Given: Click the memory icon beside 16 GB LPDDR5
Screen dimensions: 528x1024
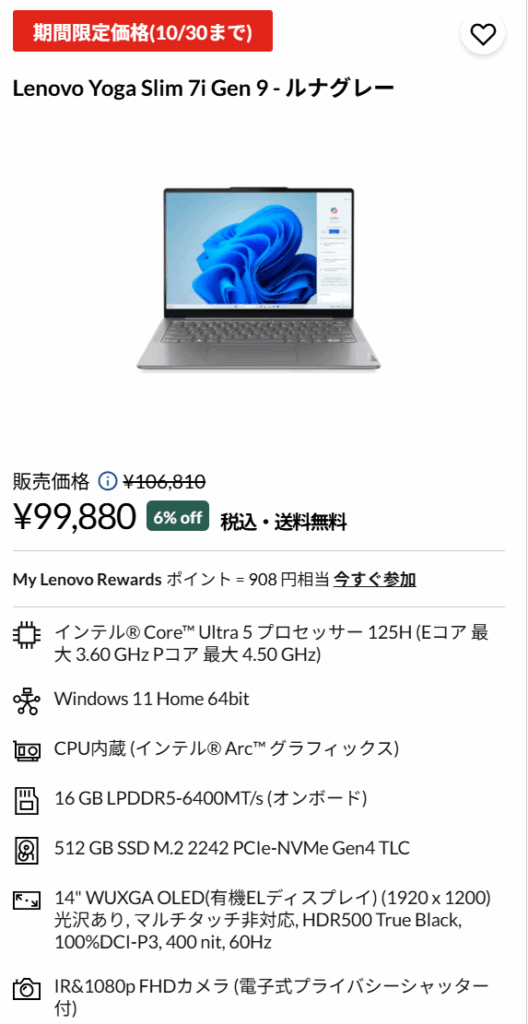Looking at the screenshot, I should tap(27, 799).
